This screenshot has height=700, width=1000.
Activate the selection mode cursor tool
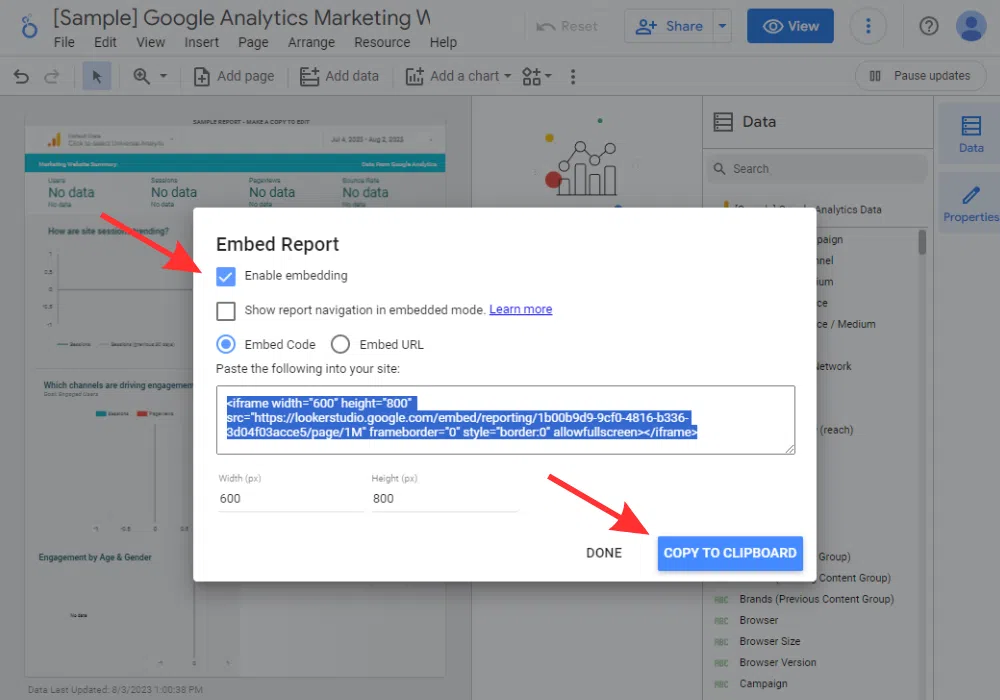pos(97,76)
